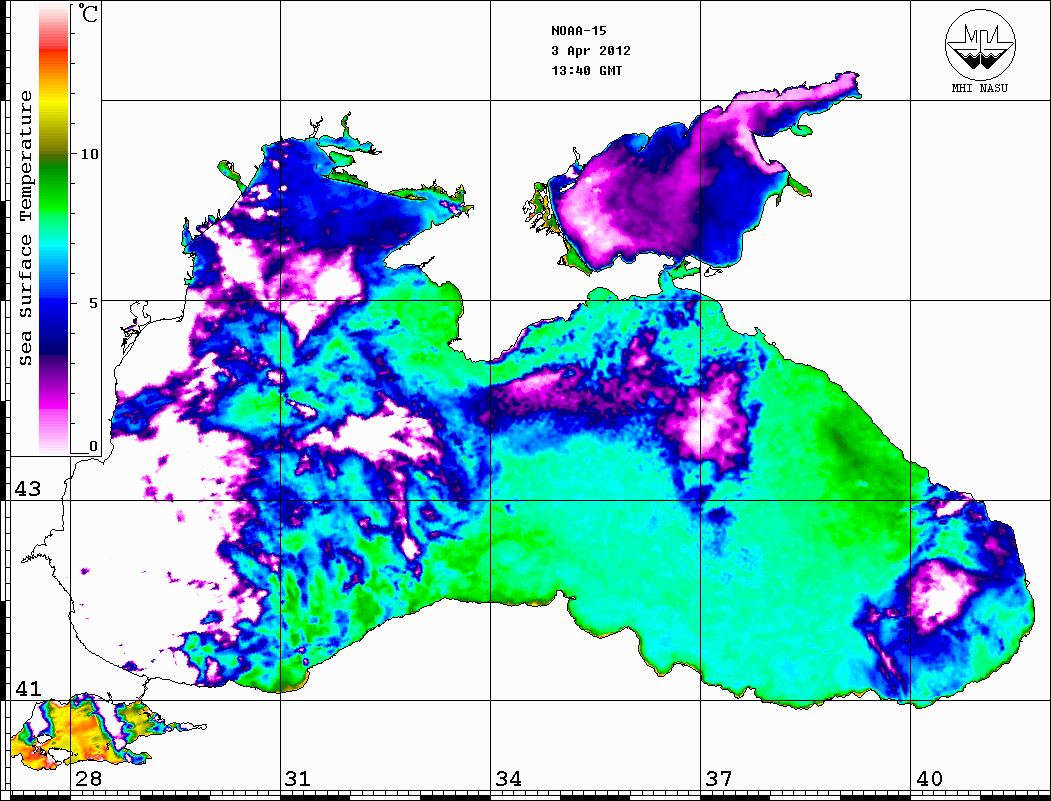This screenshot has height=801, width=1051.
Task: Pick the magenta bottom of color bar
Action: (x=54, y=402)
